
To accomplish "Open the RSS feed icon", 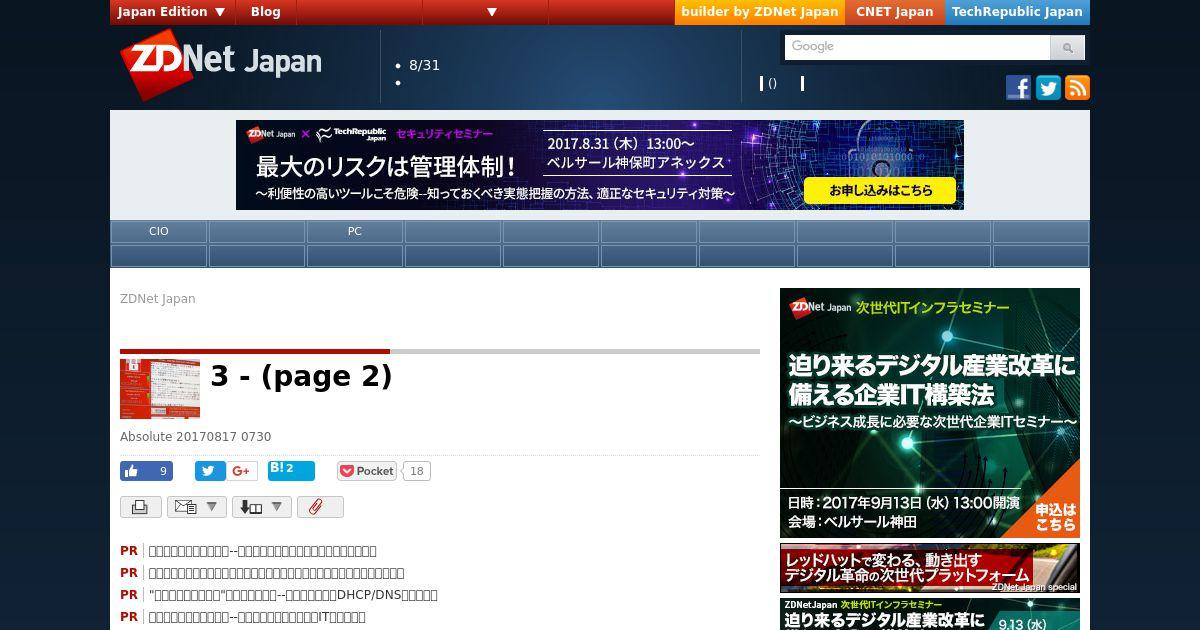I will pos(1077,88).
